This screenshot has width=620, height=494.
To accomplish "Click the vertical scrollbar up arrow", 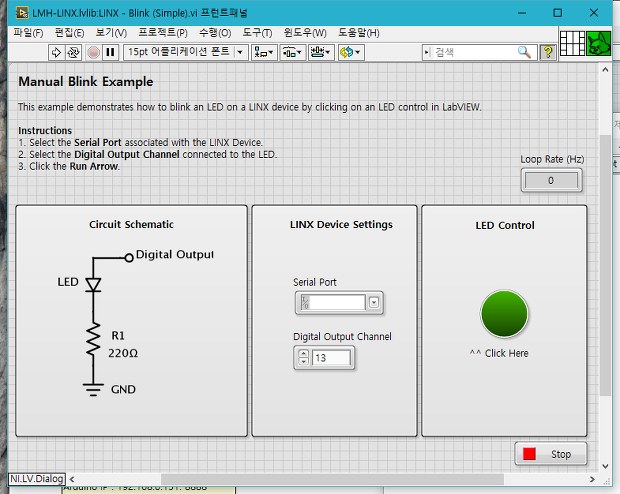I will pos(605,70).
